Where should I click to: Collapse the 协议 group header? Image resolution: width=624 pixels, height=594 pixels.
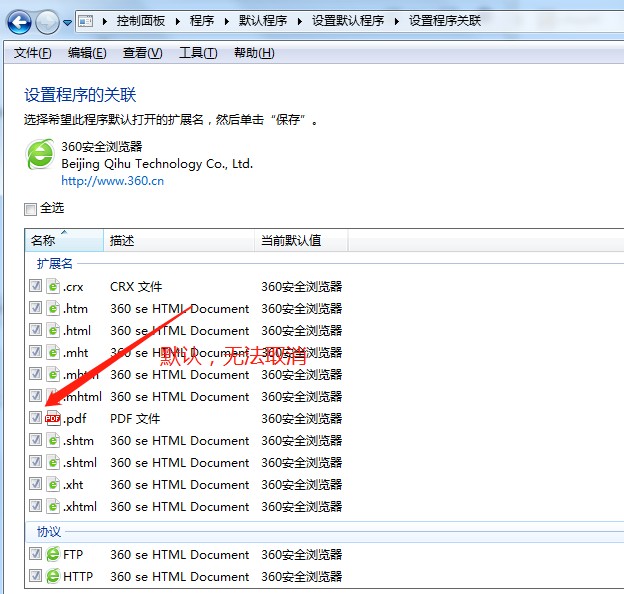click(49, 532)
